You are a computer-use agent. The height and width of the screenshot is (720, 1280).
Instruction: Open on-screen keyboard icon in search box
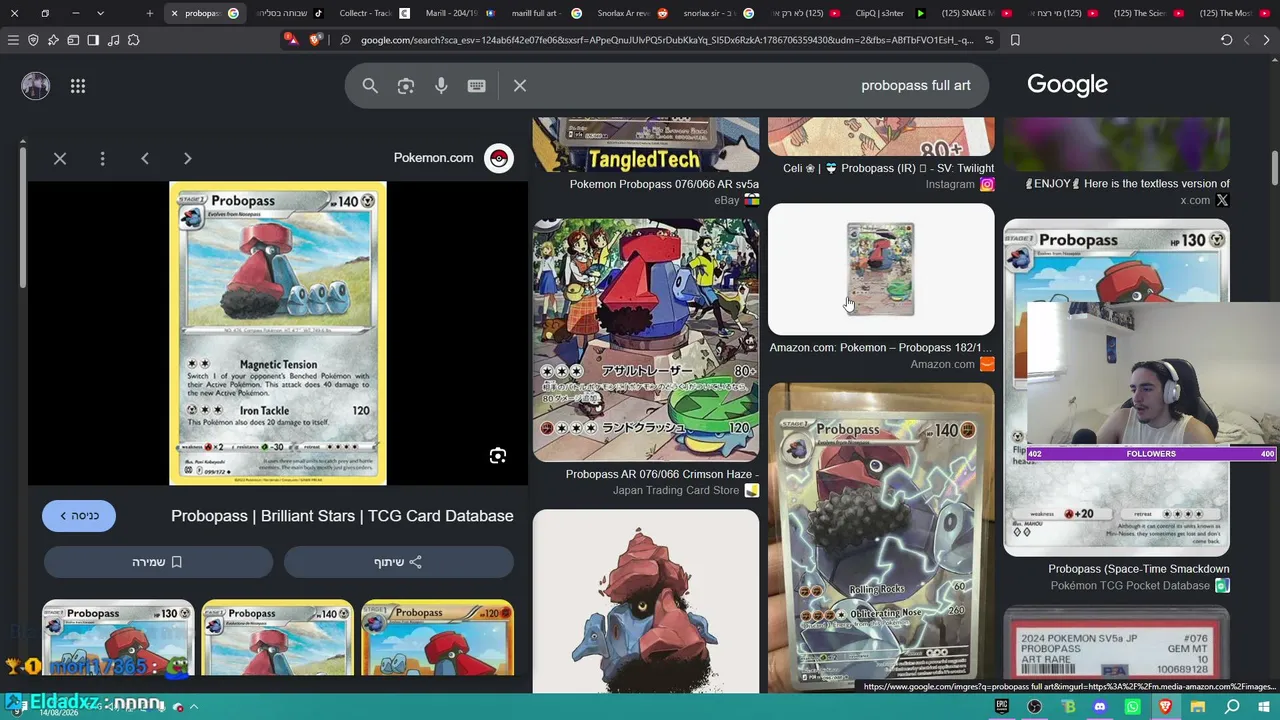(x=476, y=86)
